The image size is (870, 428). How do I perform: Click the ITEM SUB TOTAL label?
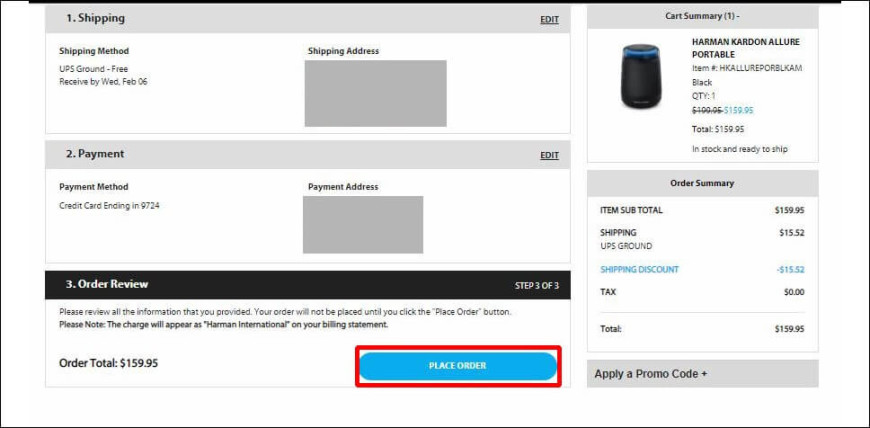631,210
